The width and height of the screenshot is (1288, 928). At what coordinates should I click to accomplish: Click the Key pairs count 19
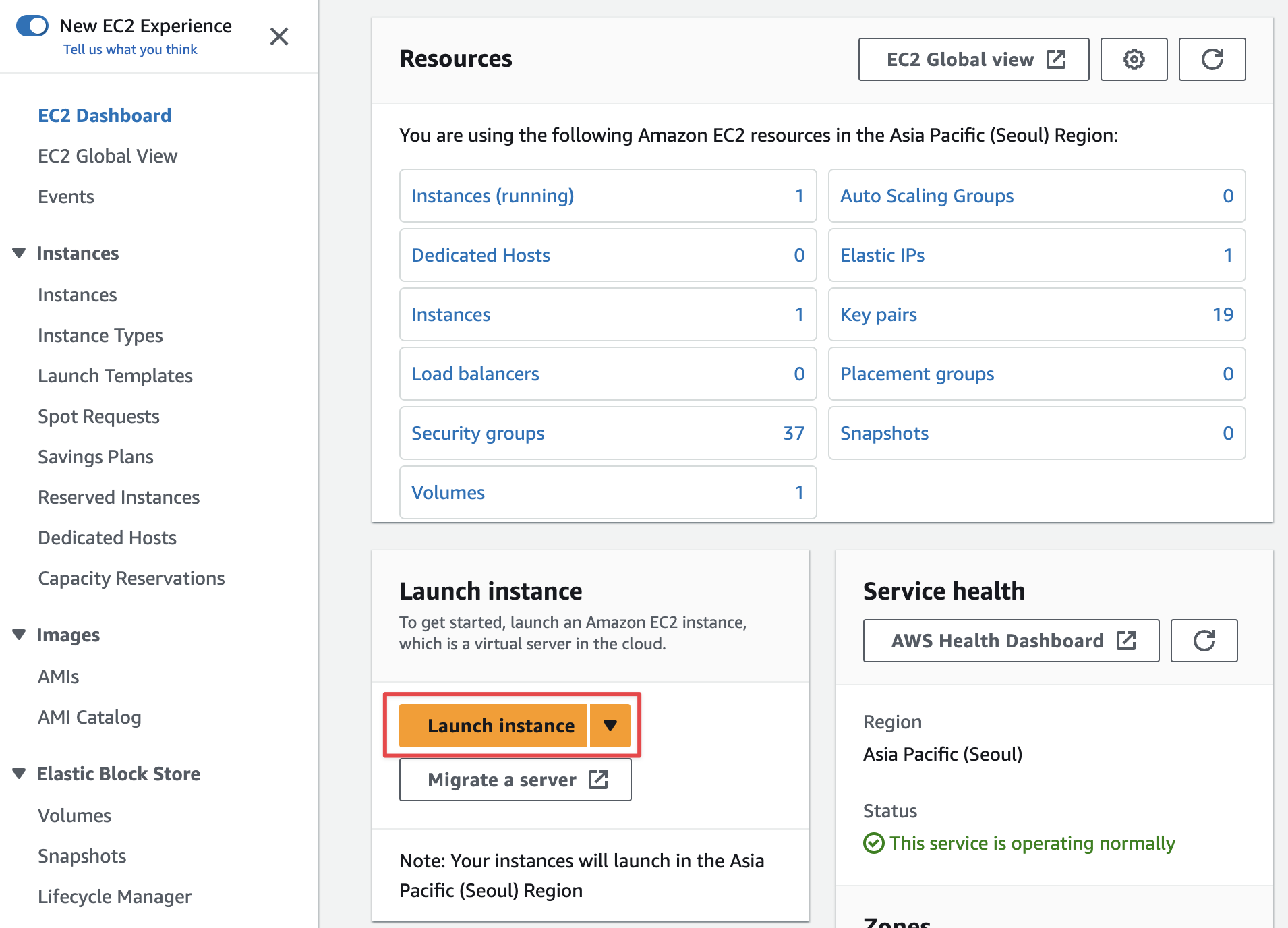pos(1223,314)
